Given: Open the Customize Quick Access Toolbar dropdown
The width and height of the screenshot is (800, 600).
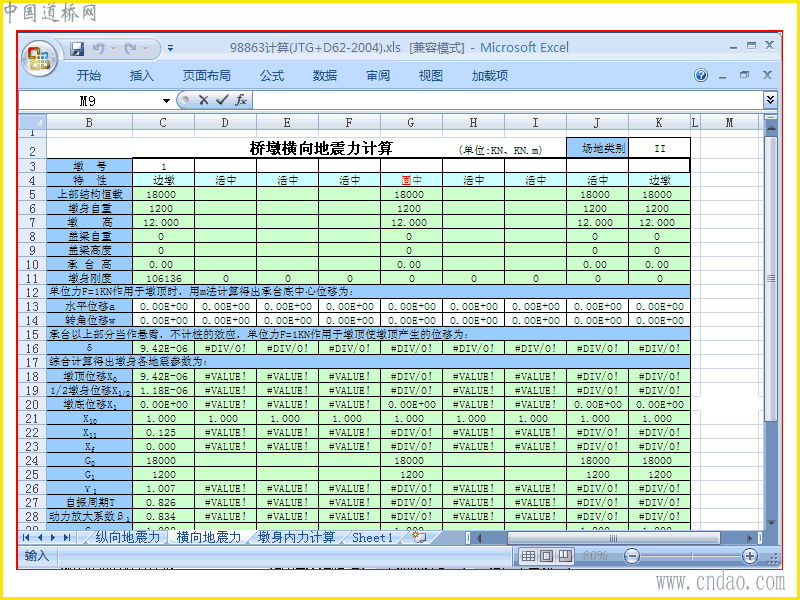Looking at the screenshot, I should coord(170,48).
